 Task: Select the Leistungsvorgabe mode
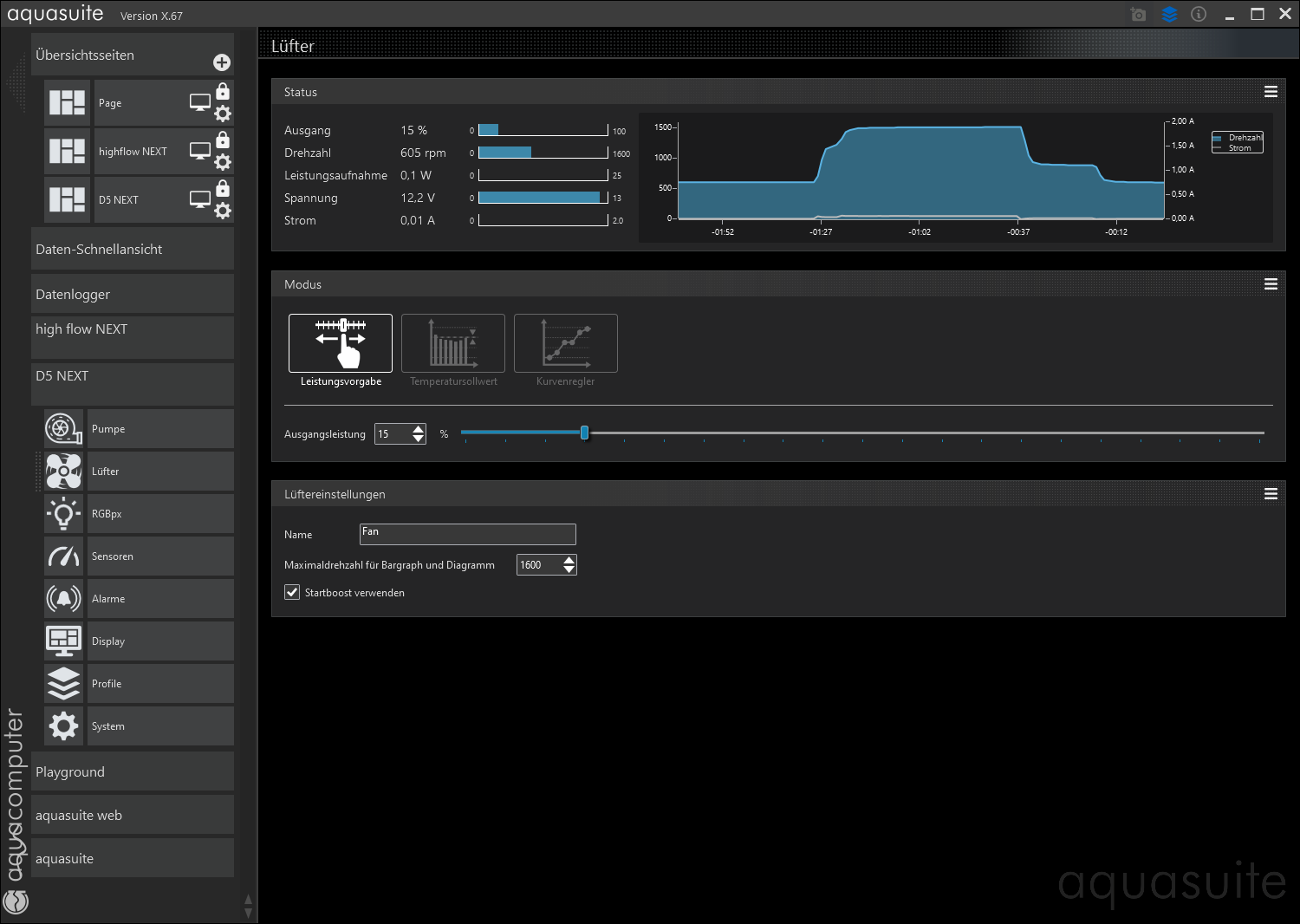pos(341,343)
